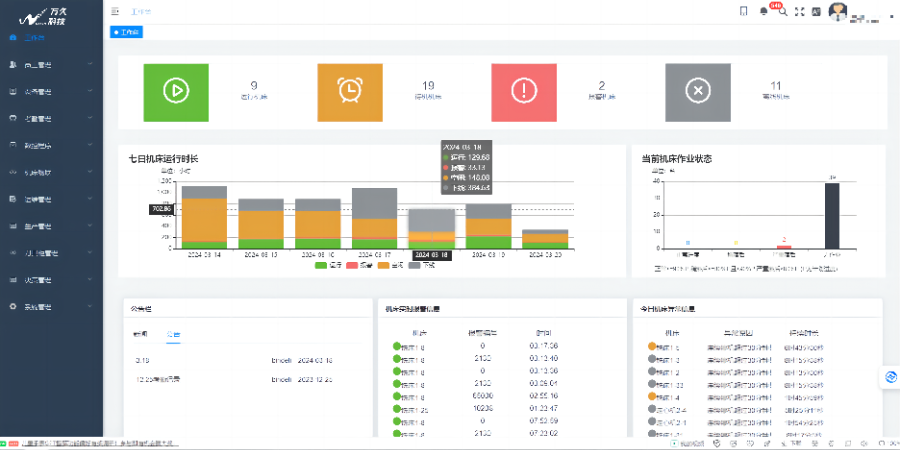This screenshot has height=450, width=900.
Task: Open notifications bell with red badge
Action: (764, 11)
